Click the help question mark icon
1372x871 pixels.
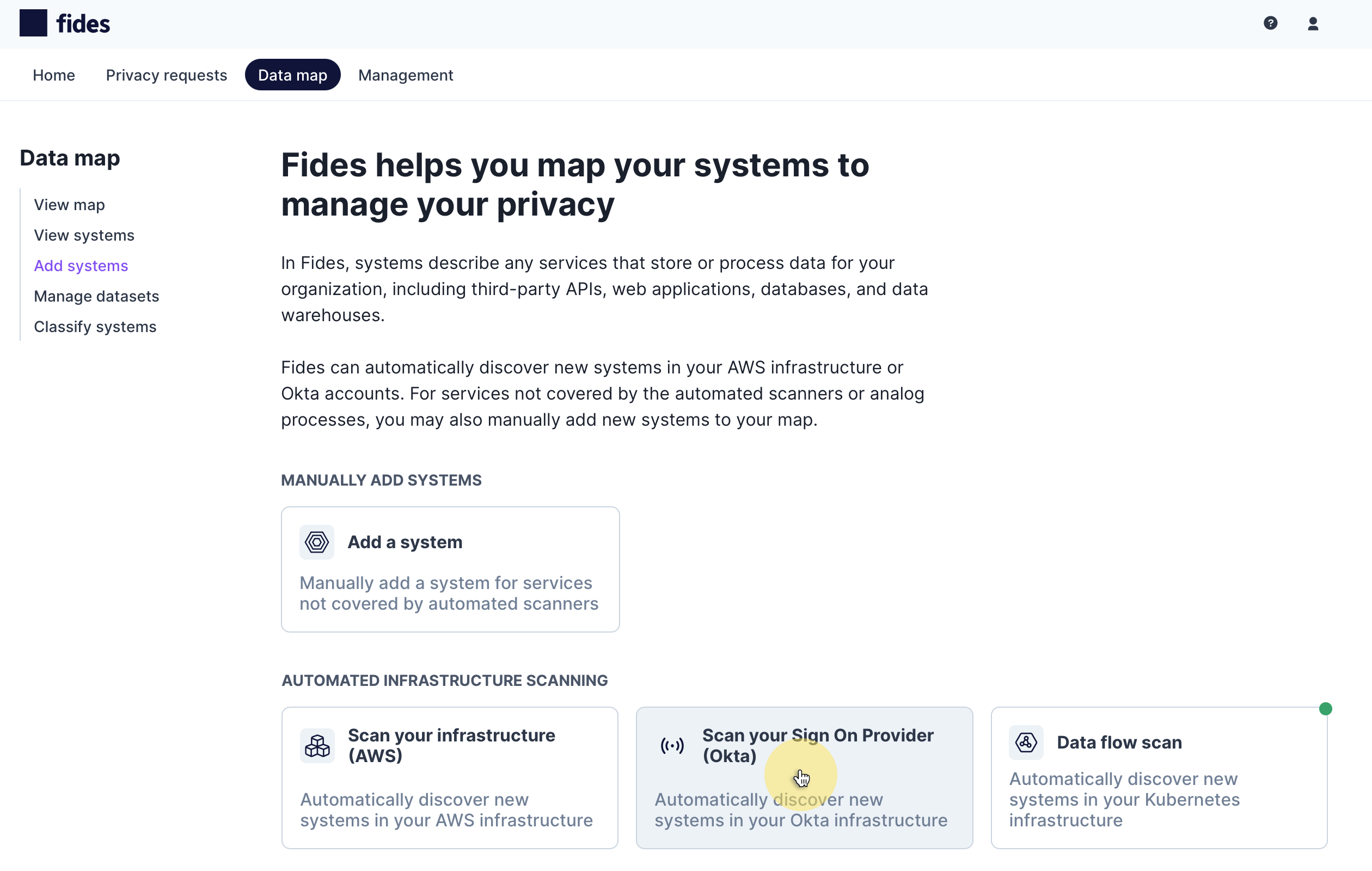1270,23
